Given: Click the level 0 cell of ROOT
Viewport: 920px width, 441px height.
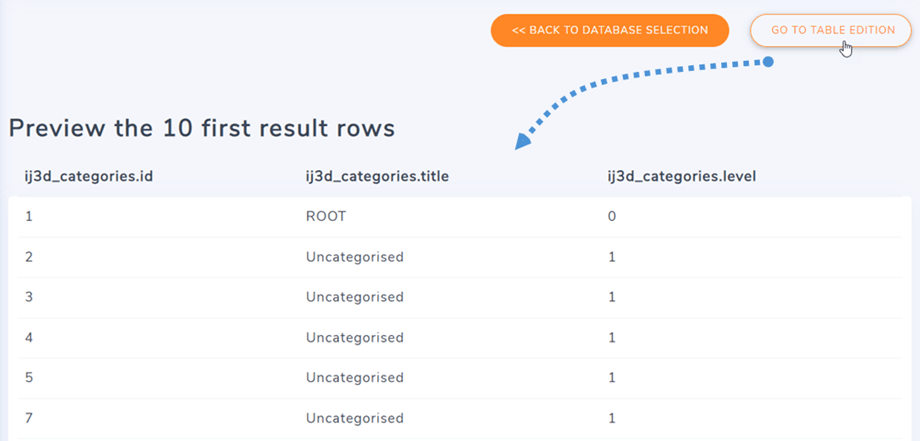Looking at the screenshot, I should tap(612, 216).
